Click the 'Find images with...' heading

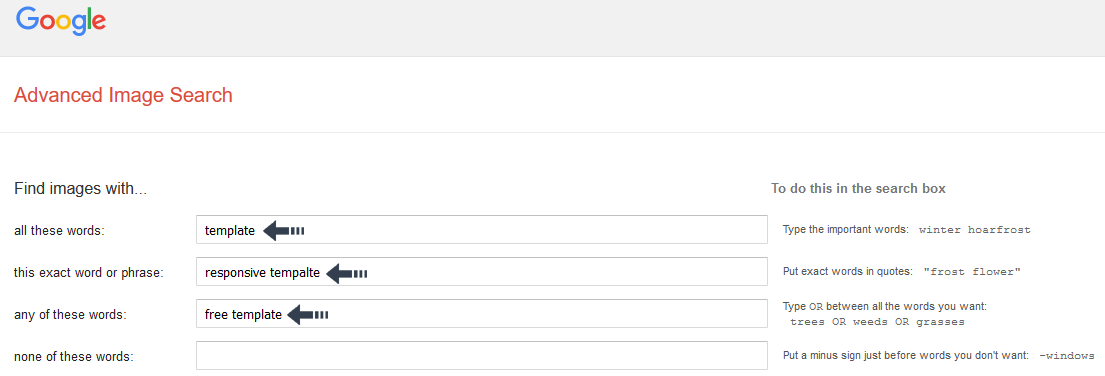(x=80, y=189)
